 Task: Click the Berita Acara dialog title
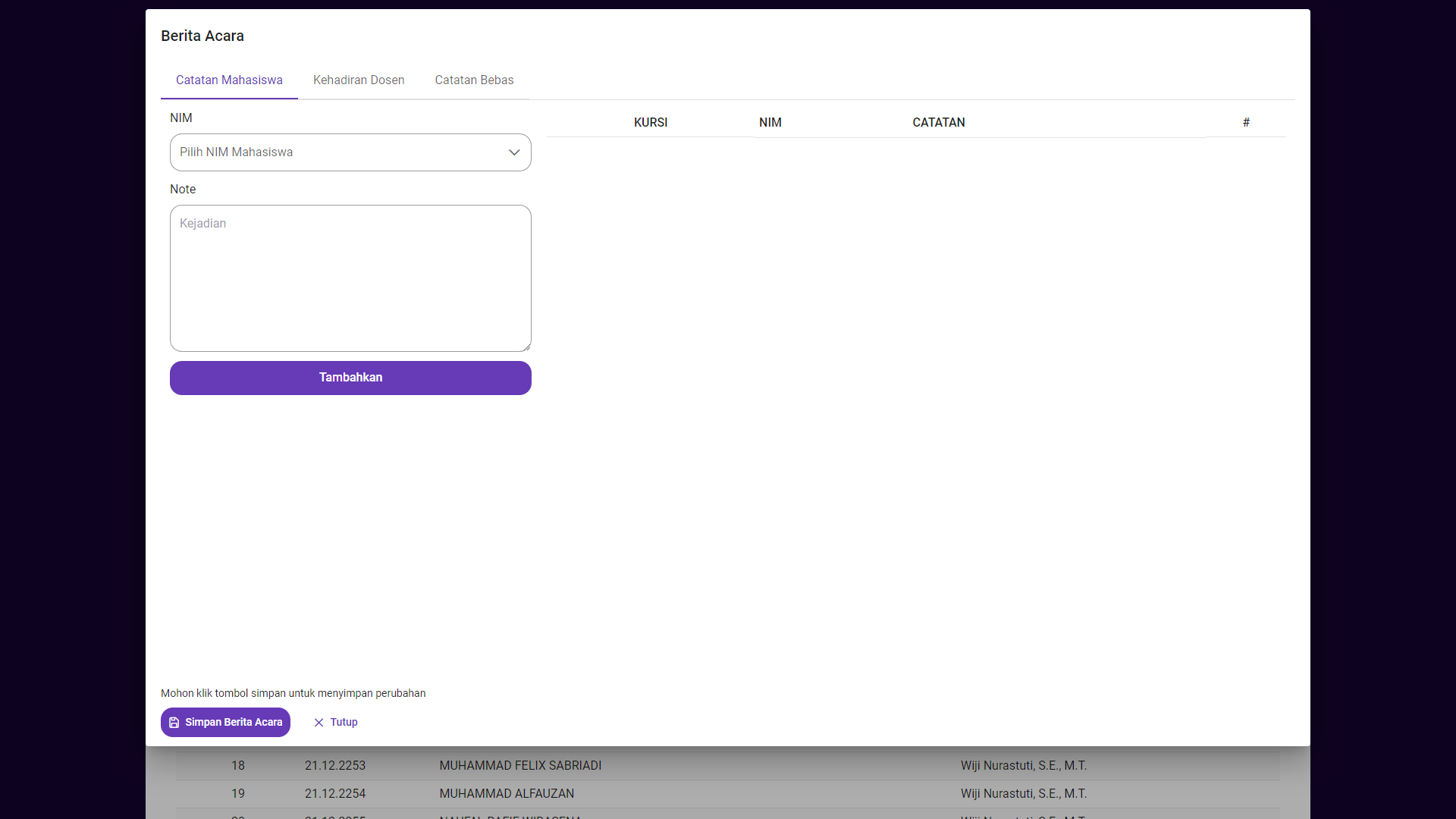202,36
